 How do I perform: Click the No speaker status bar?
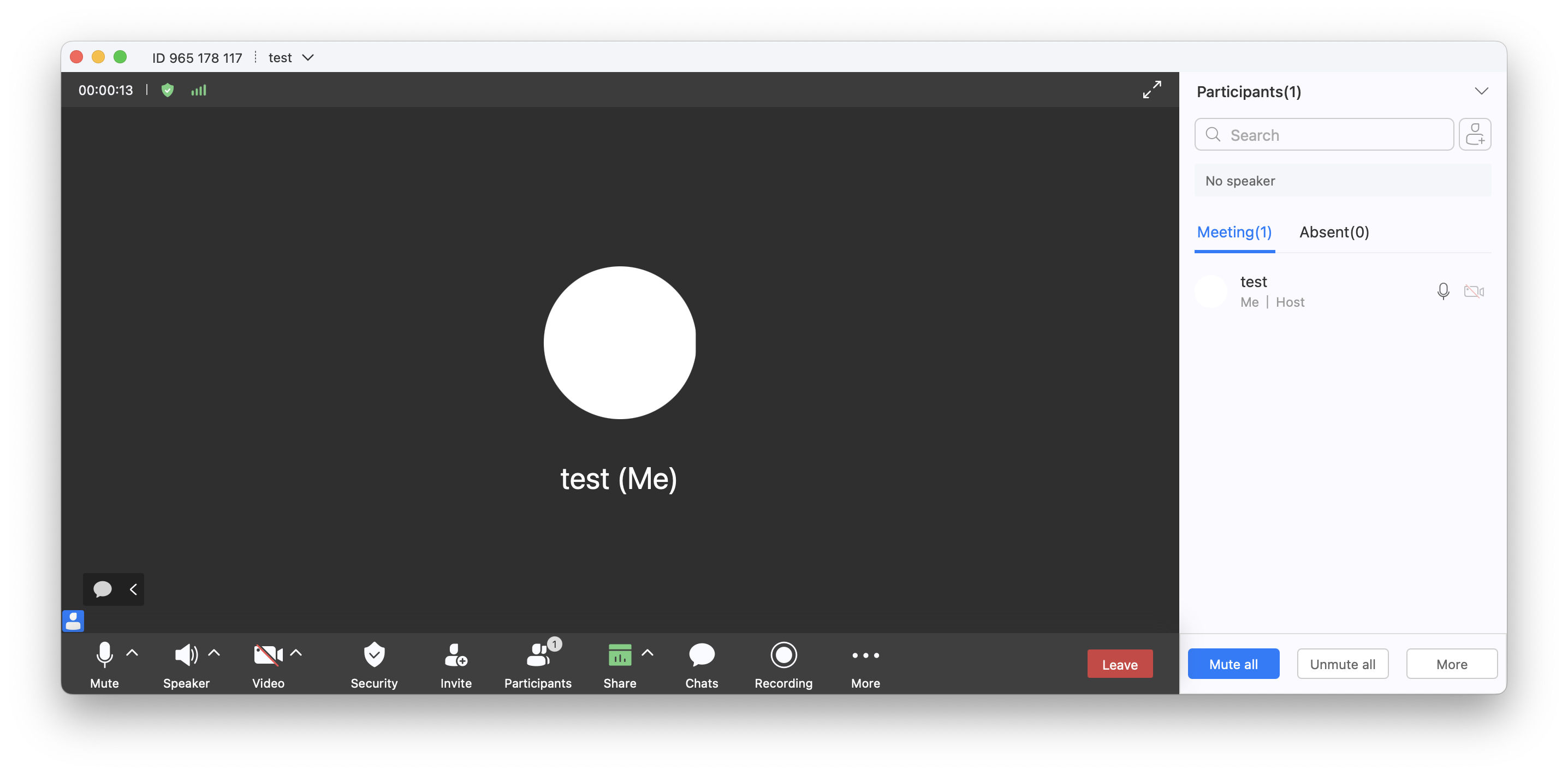click(x=1342, y=181)
